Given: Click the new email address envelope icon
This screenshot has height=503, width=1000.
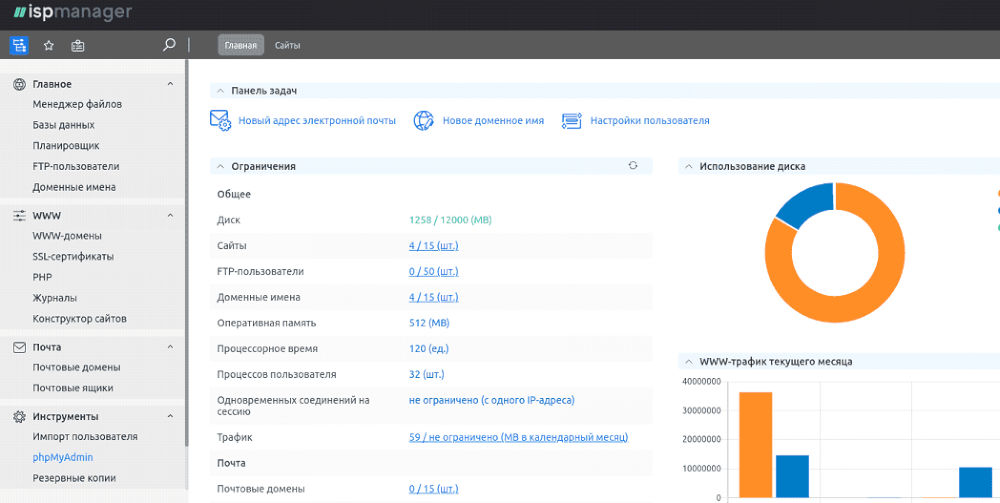Looking at the screenshot, I should pyautogui.click(x=220, y=120).
